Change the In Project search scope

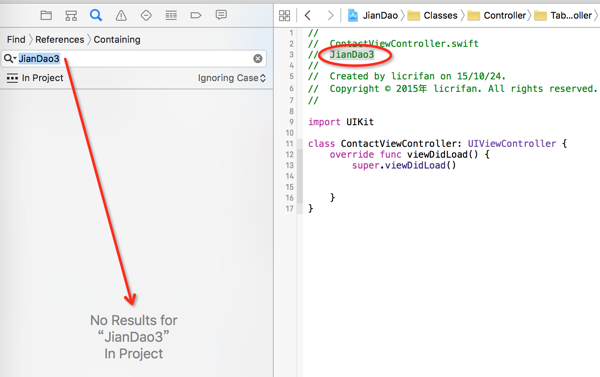pos(35,78)
